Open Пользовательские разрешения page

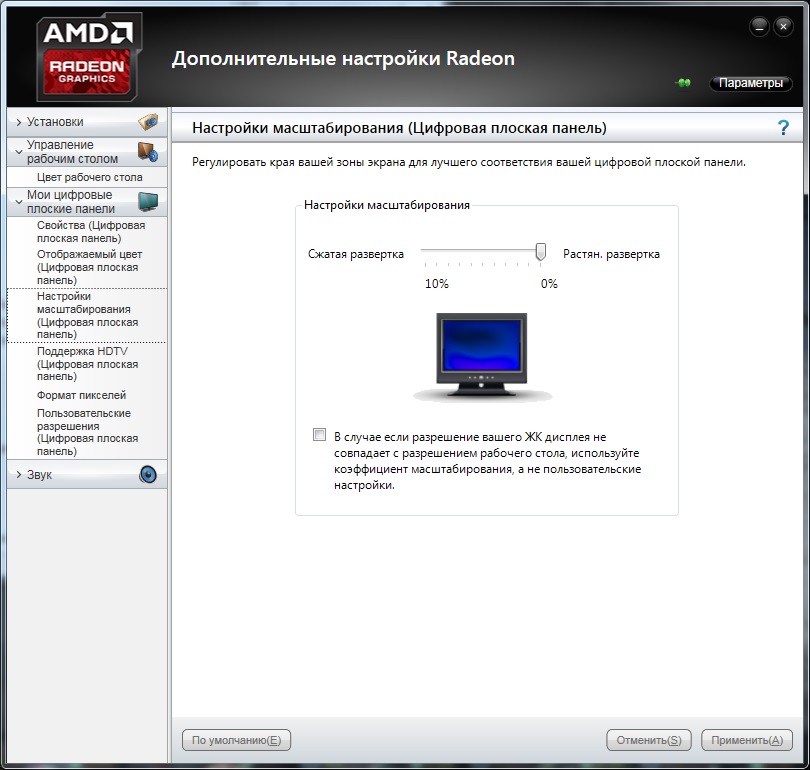pos(87,432)
